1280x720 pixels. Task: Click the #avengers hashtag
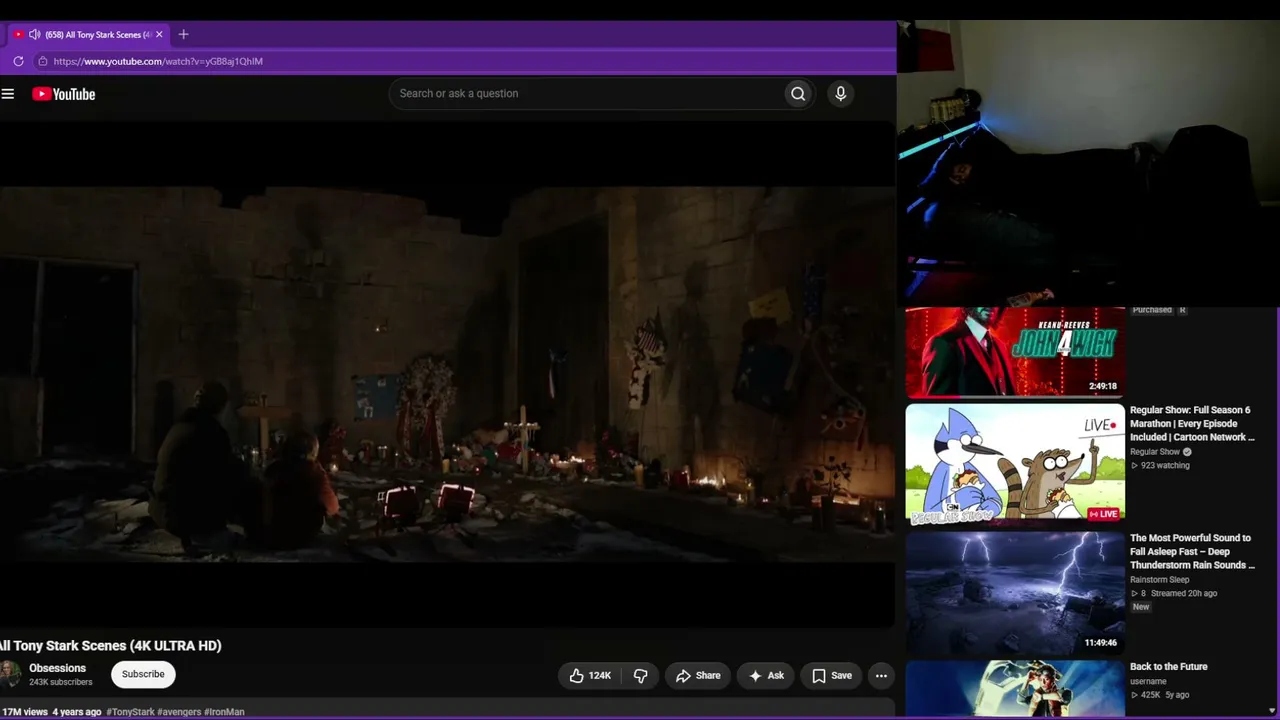point(179,712)
